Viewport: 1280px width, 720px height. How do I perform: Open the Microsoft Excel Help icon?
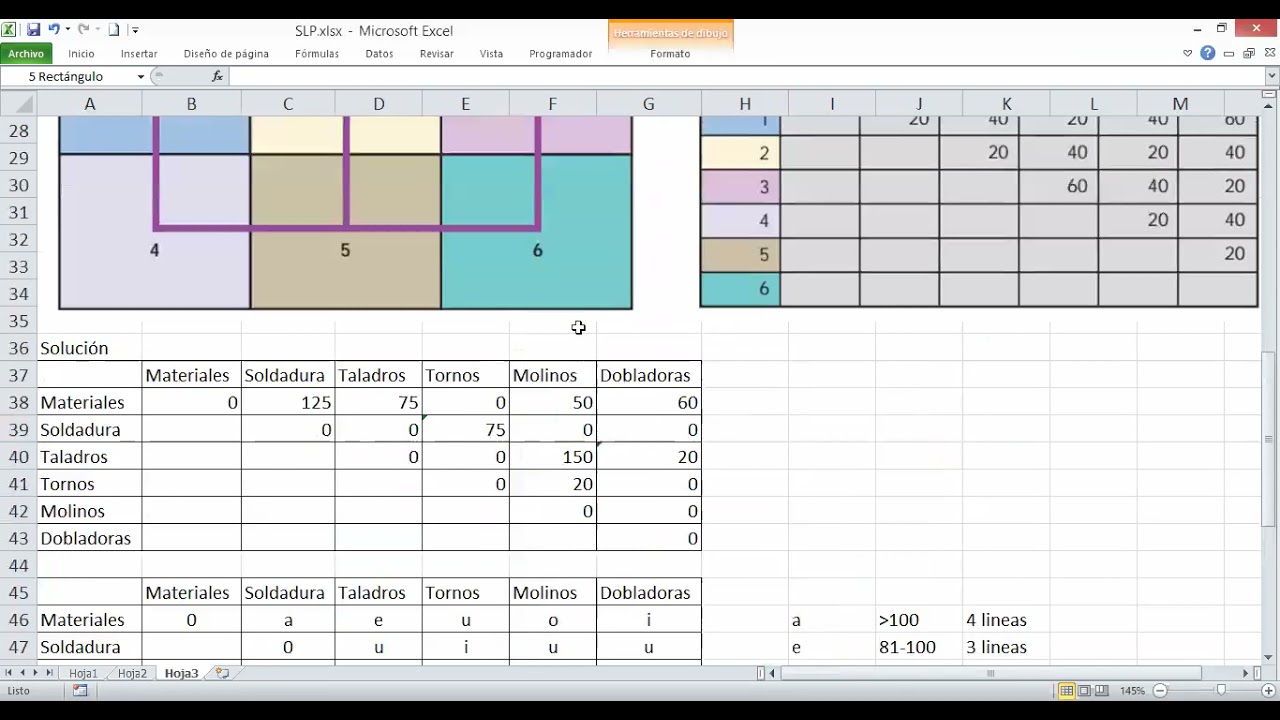pyautogui.click(x=1208, y=54)
